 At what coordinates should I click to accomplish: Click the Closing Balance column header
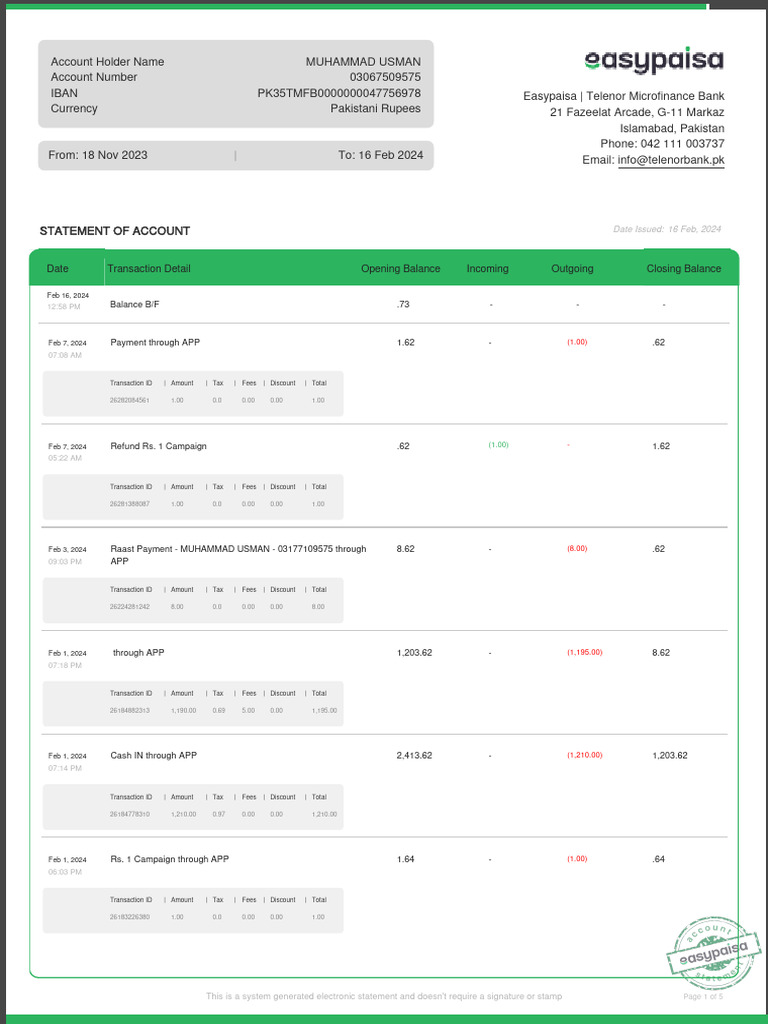coord(683,269)
